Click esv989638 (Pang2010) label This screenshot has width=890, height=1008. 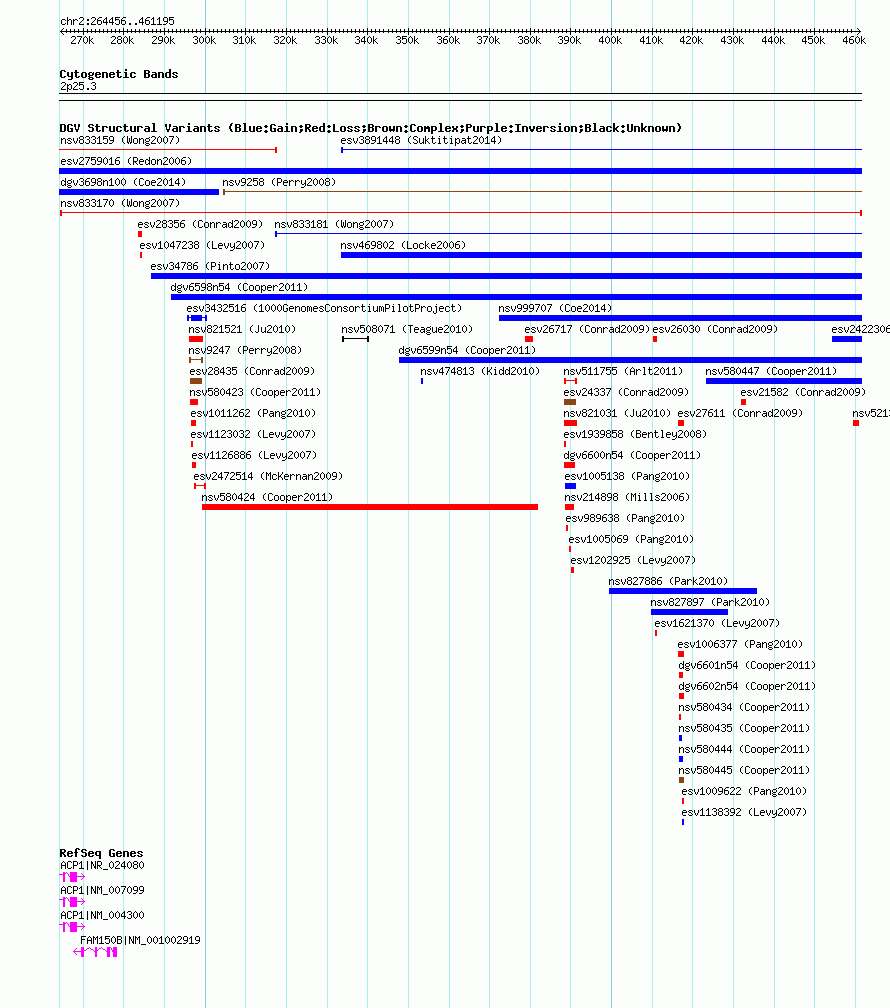(x=625, y=518)
